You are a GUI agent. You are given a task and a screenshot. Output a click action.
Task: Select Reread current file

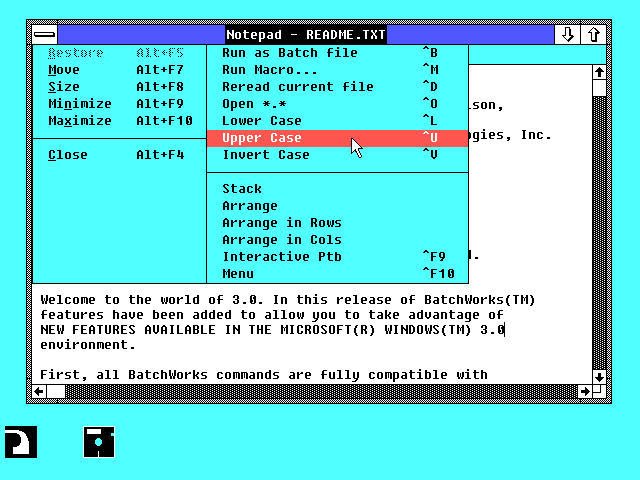[338, 87]
